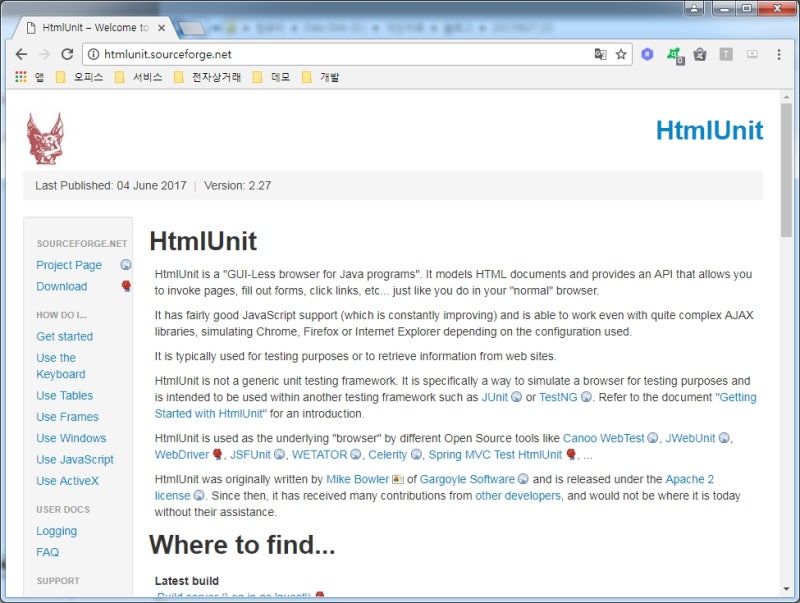Viewport: 800px width, 603px height.
Task: Follow the TestNG link
Action: click(558, 397)
